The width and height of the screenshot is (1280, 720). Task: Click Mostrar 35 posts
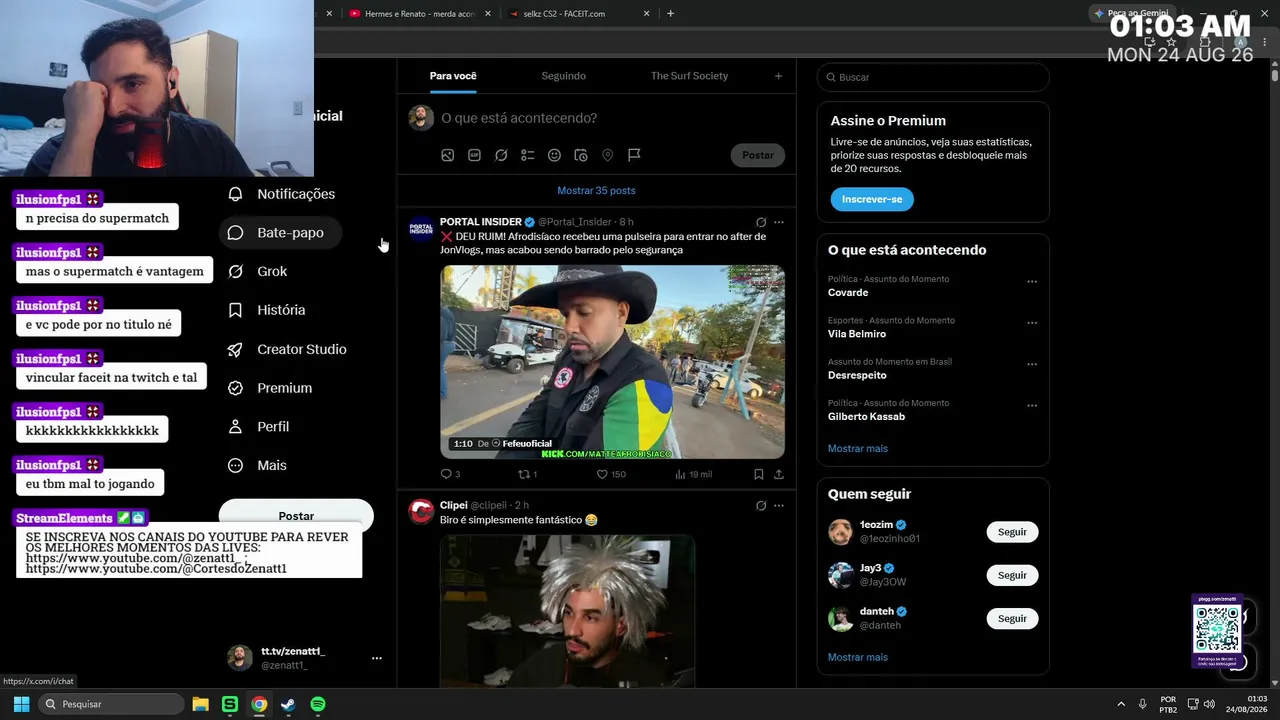coord(596,190)
